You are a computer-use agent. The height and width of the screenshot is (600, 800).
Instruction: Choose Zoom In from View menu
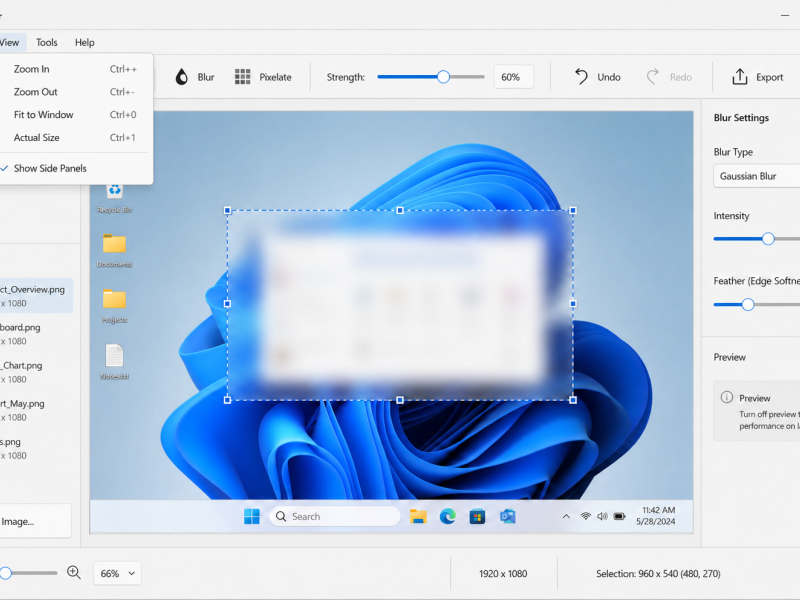(x=74, y=69)
